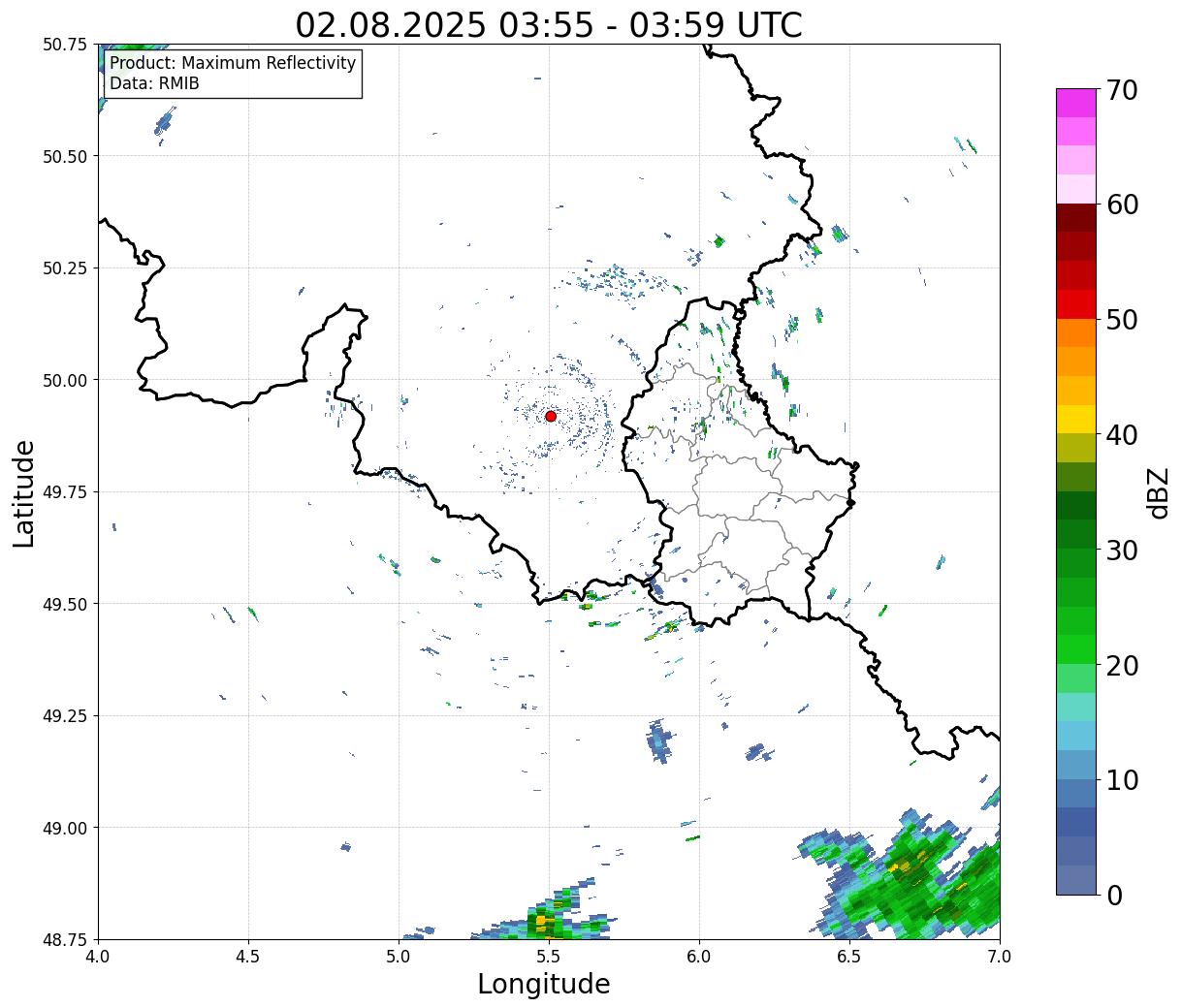The width and height of the screenshot is (1182, 1008).
Task: Click the latitude tick label 49.00
Action: [65, 828]
